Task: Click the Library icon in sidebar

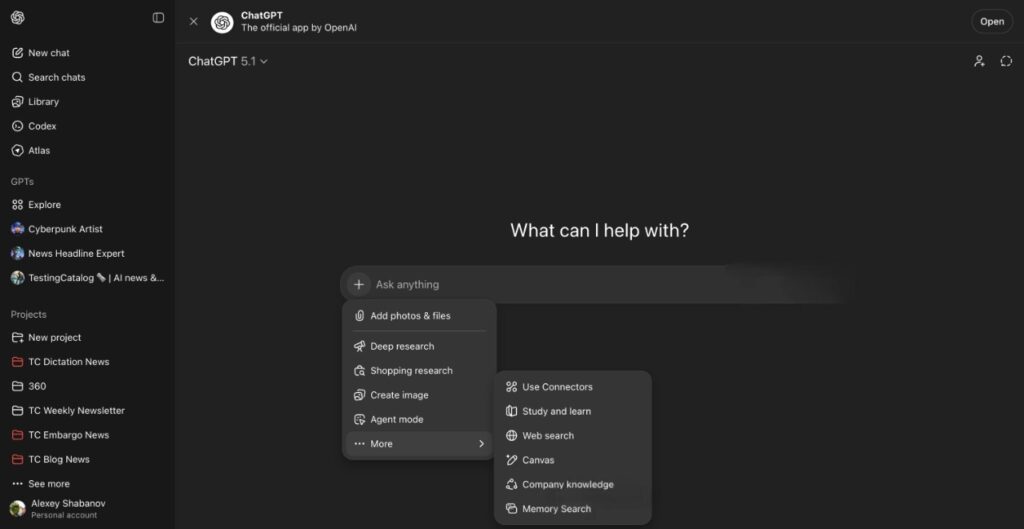Action: [18, 102]
